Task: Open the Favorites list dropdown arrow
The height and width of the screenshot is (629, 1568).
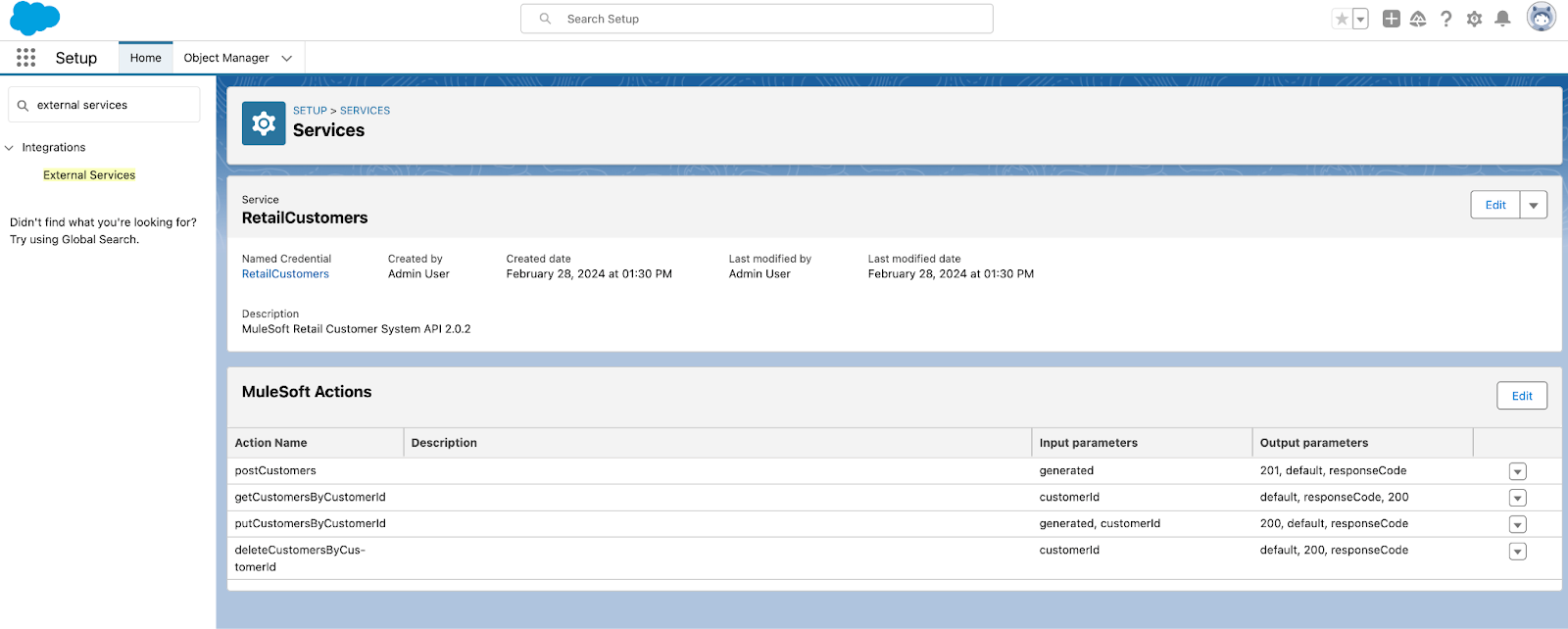Action: [x=1360, y=19]
